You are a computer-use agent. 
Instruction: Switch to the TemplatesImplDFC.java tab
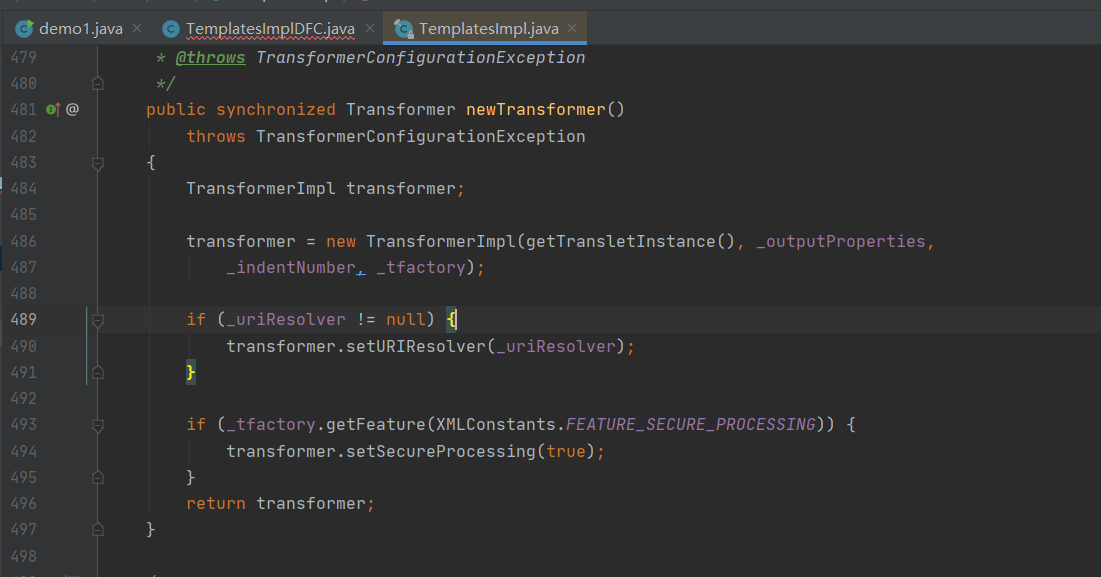tap(270, 29)
